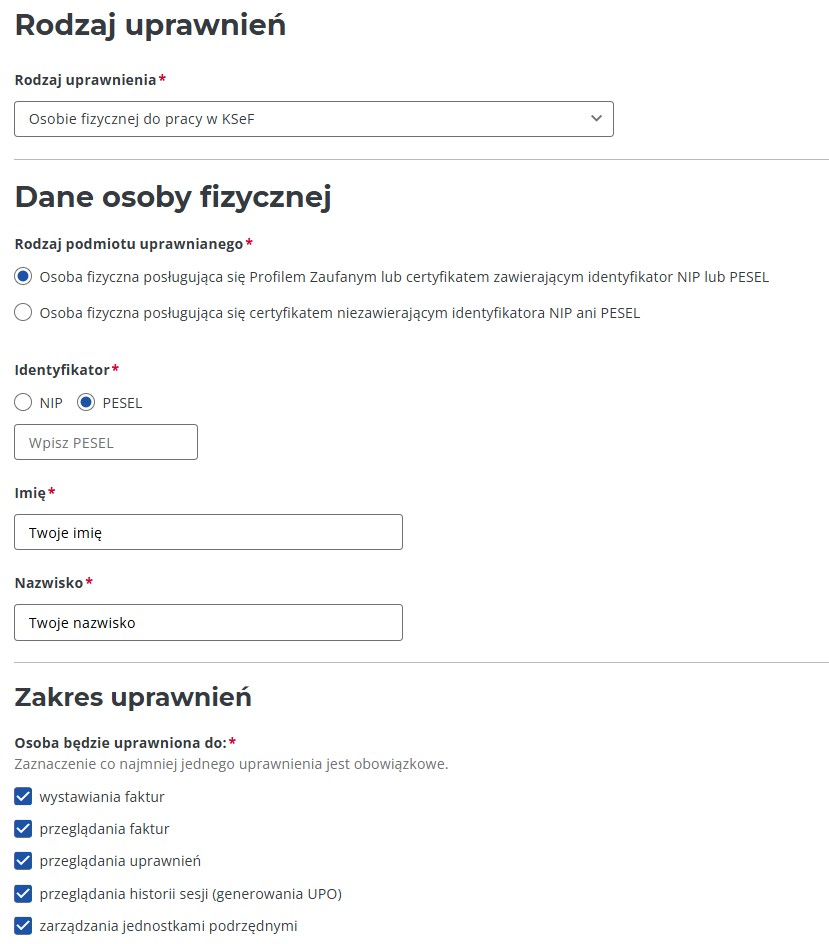829x944 pixels.
Task: Select the Profilem Zaufanym radio option
Action: click(x=23, y=277)
